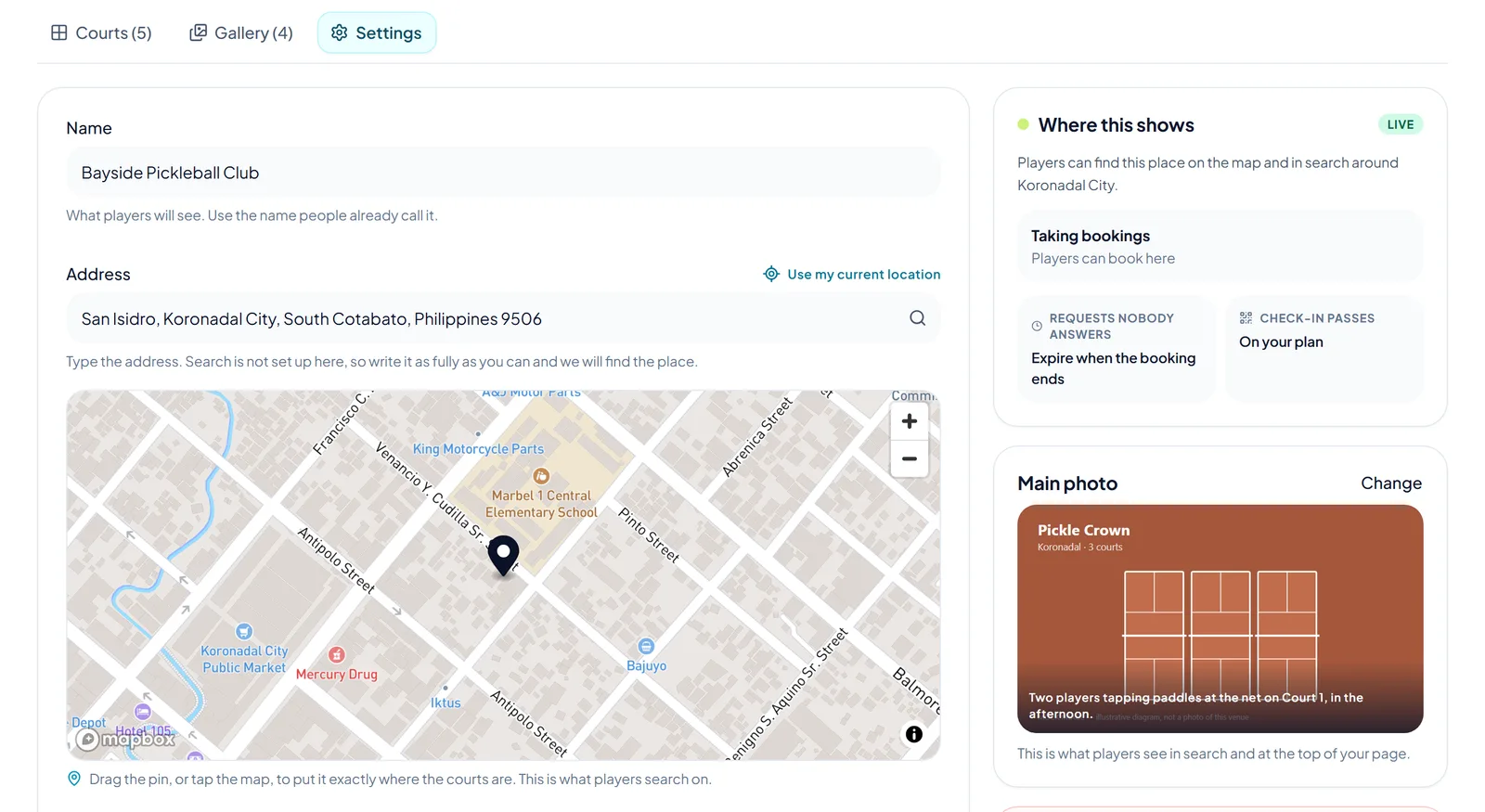Image resolution: width=1485 pixels, height=812 pixels.
Task: Click the Mapbox logo
Action: coord(126,740)
